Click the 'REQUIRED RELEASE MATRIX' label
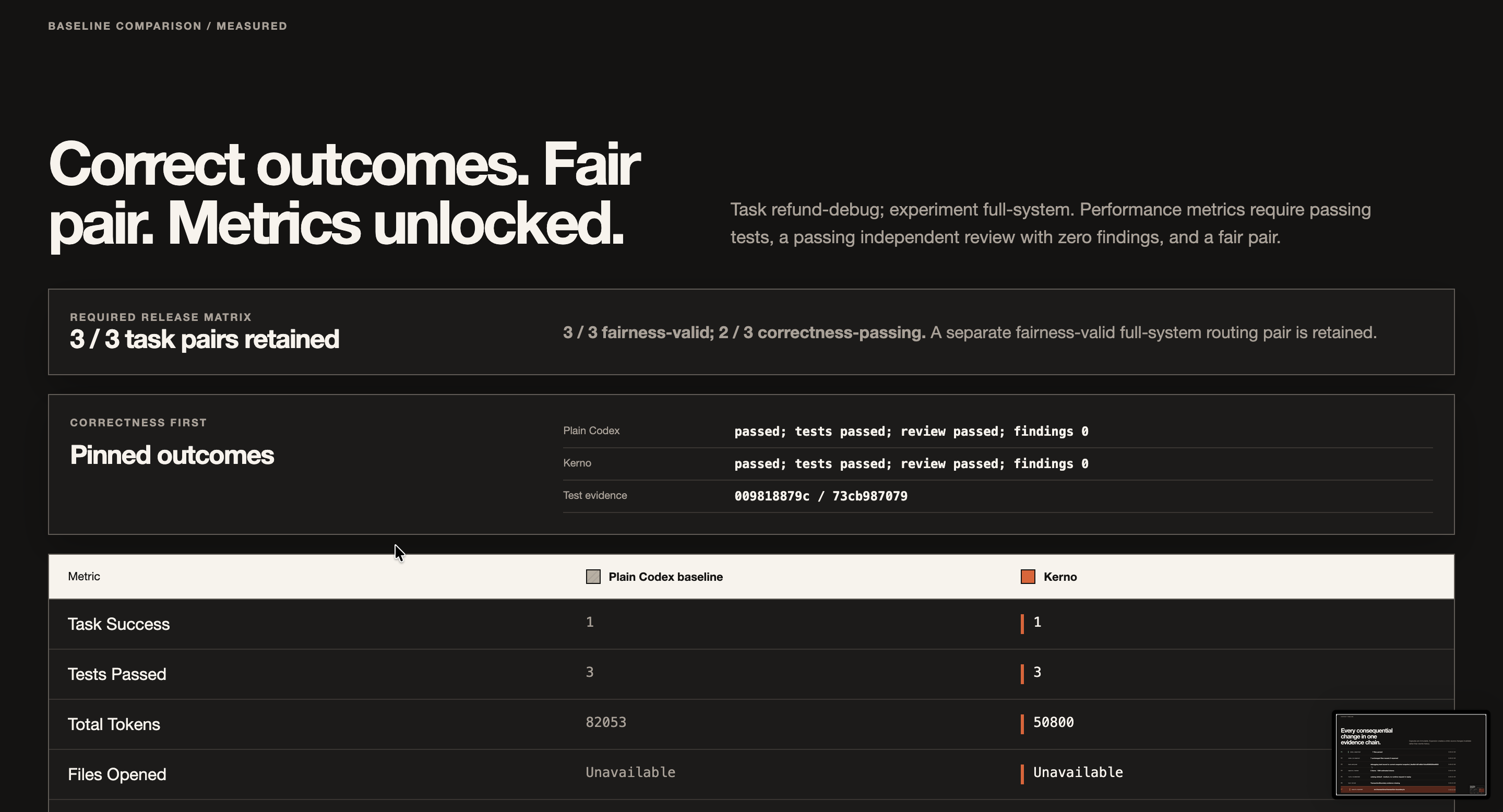Viewport: 1503px width, 812px height. 160,317
